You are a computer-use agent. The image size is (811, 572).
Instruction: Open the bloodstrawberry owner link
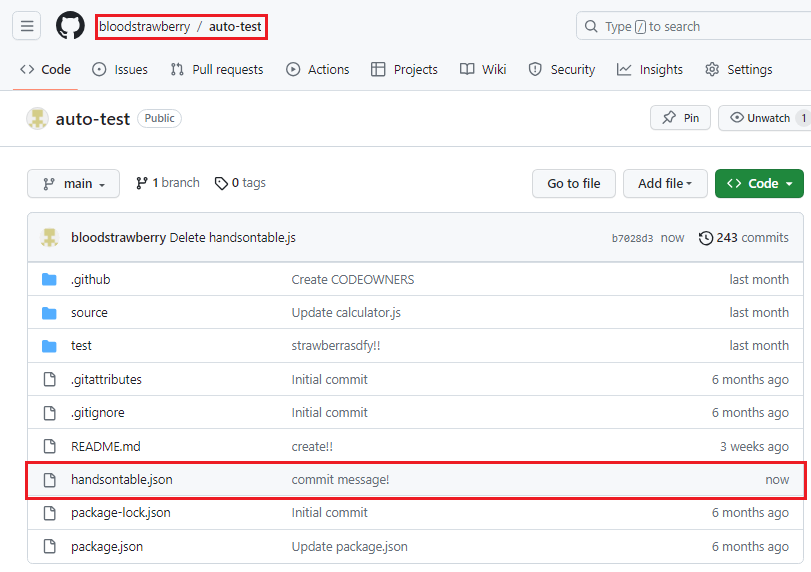tap(144, 26)
